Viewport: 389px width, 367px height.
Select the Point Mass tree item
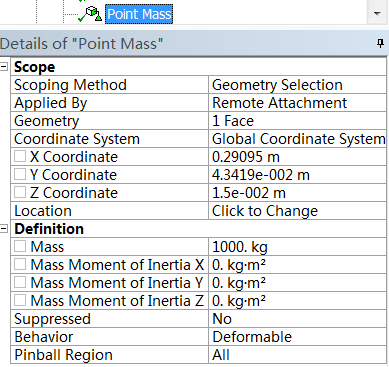(x=139, y=14)
